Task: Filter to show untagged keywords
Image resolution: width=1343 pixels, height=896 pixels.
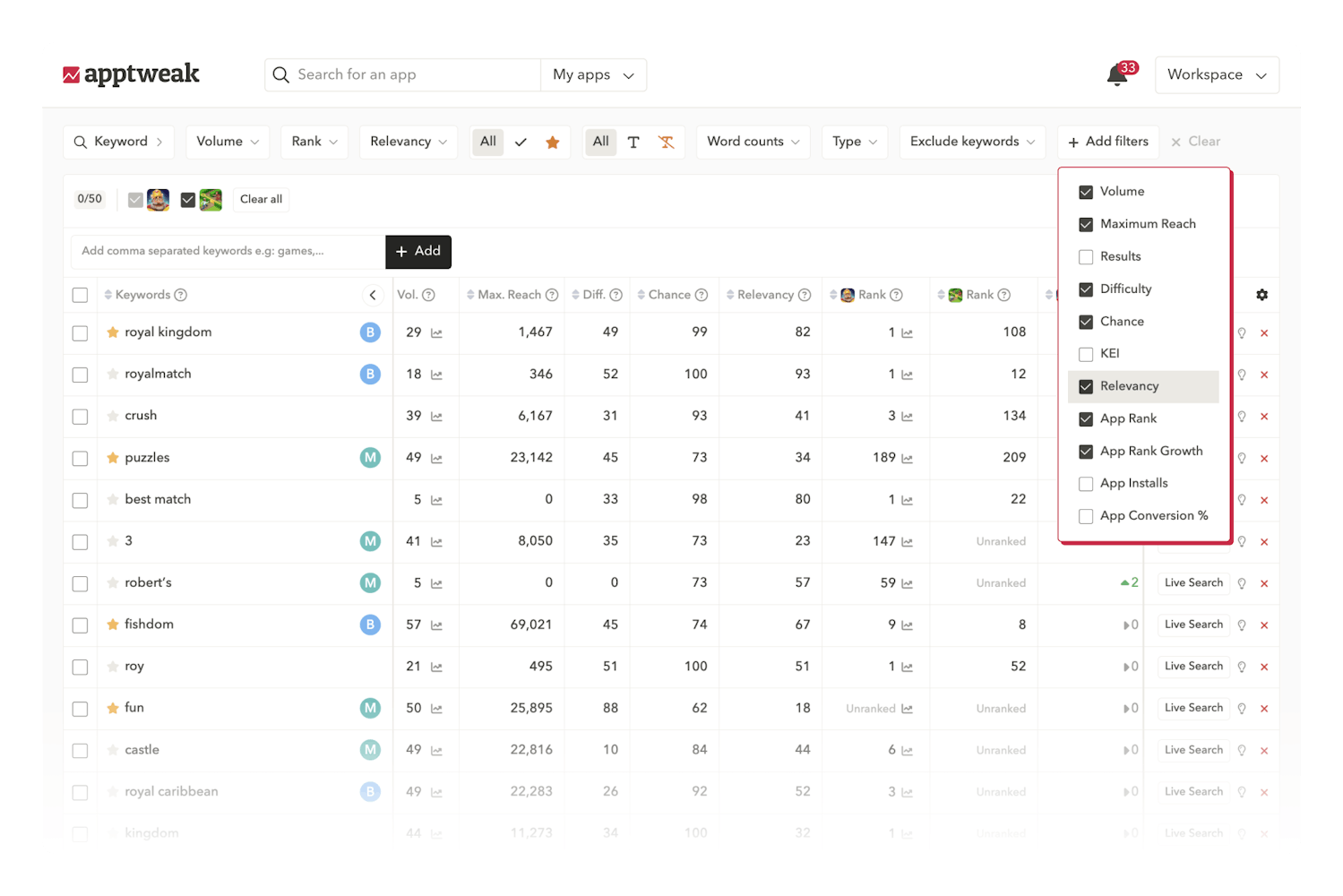Action: point(666,142)
